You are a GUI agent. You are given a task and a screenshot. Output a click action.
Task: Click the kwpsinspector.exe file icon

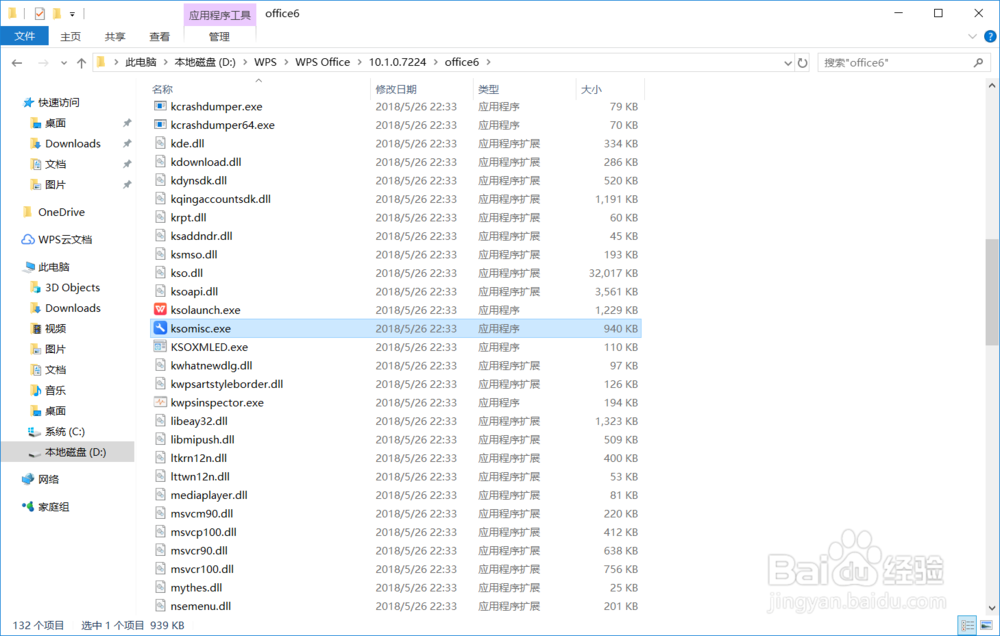click(160, 403)
